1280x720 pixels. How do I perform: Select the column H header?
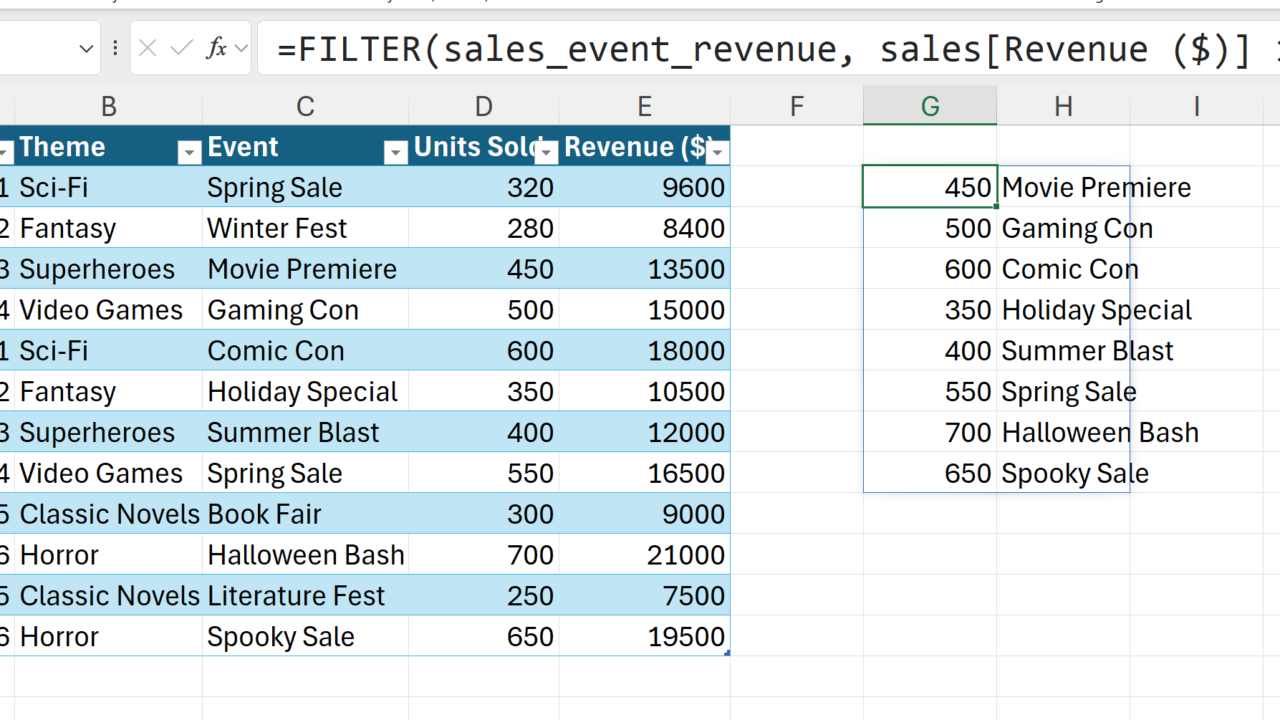coord(1063,106)
